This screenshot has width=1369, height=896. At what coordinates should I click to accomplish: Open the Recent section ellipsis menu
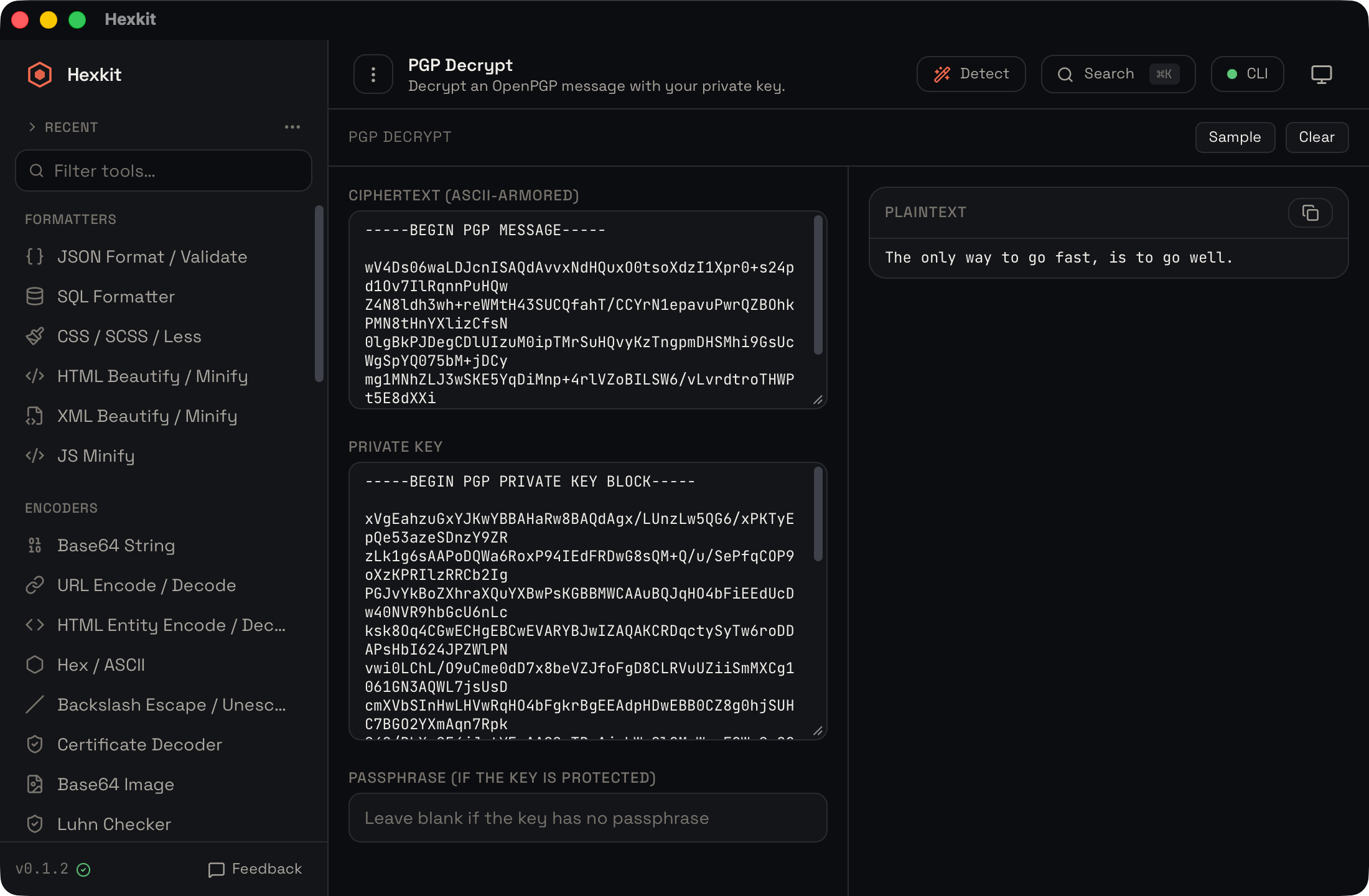click(x=292, y=127)
